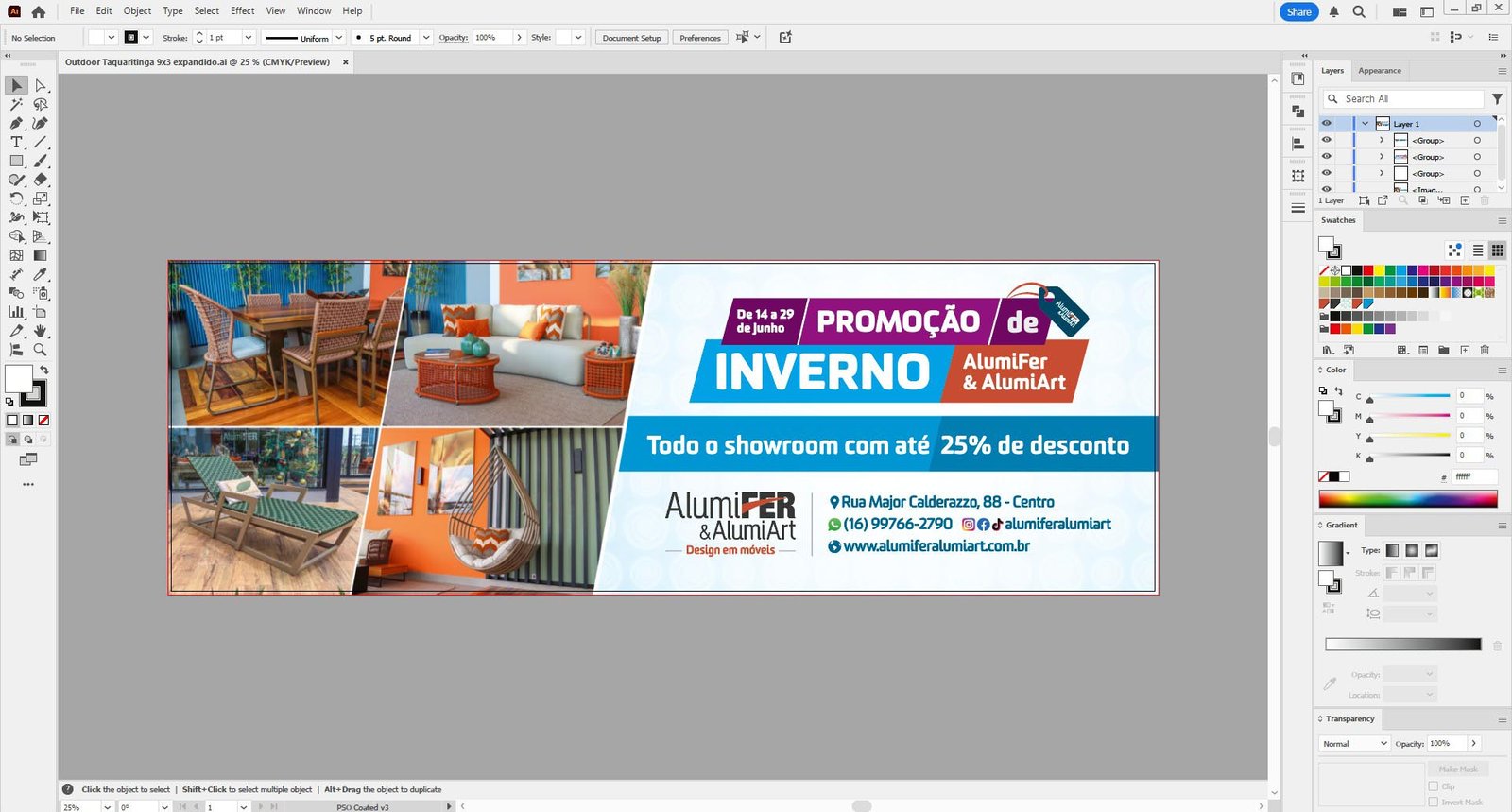Select the Rotate tool
The height and width of the screenshot is (812, 1512).
[x=16, y=199]
